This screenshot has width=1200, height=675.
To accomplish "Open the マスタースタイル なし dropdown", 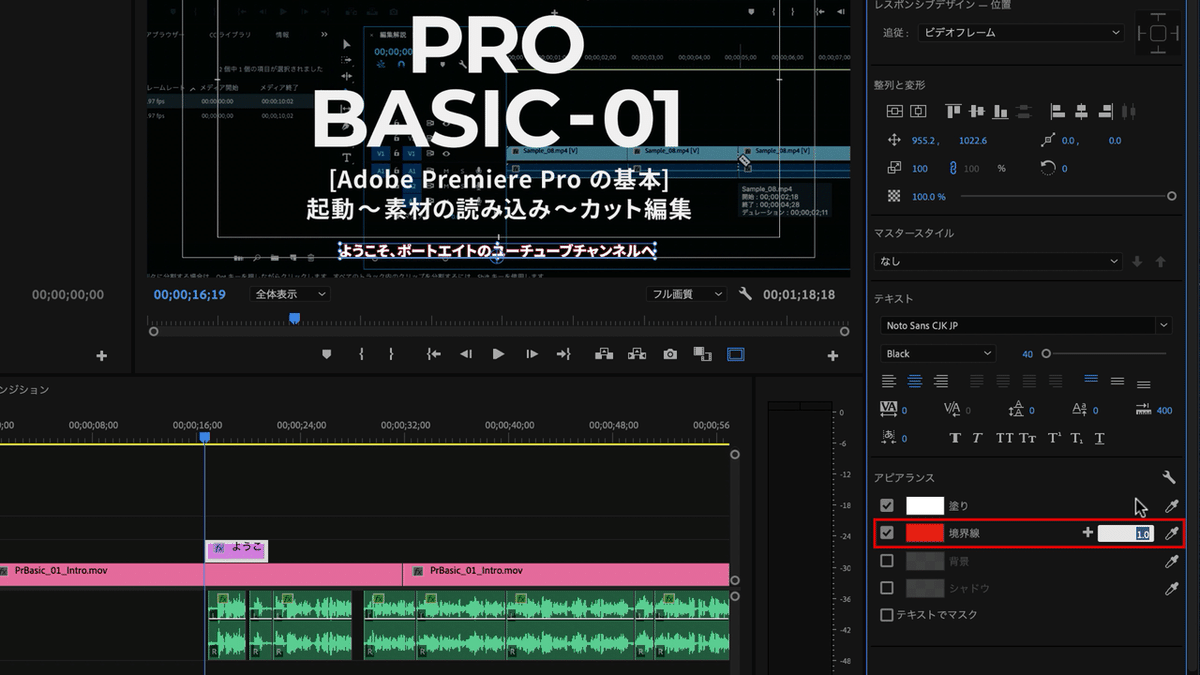I will pos(999,261).
